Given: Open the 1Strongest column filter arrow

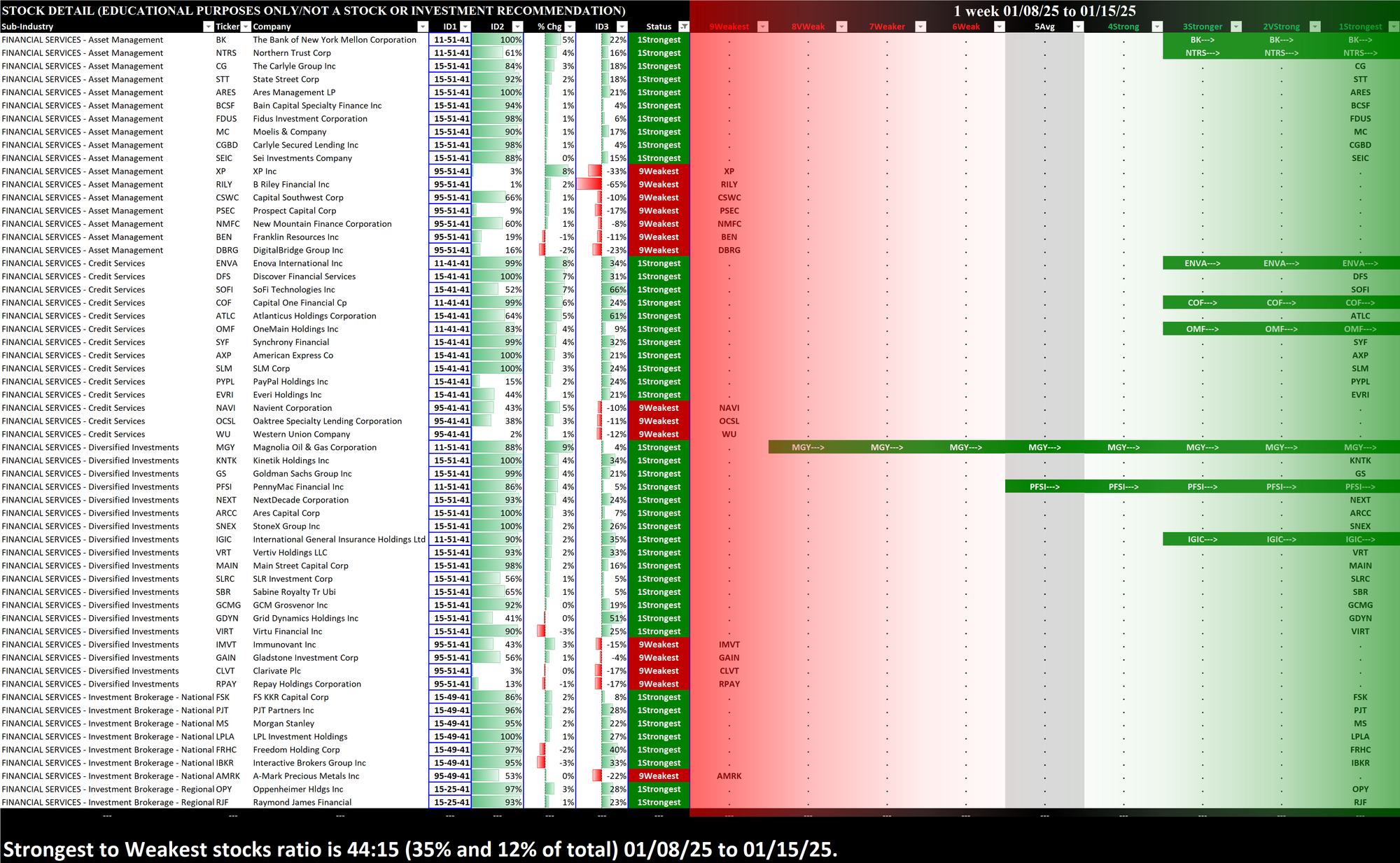Looking at the screenshot, I should pyautogui.click(x=1394, y=27).
